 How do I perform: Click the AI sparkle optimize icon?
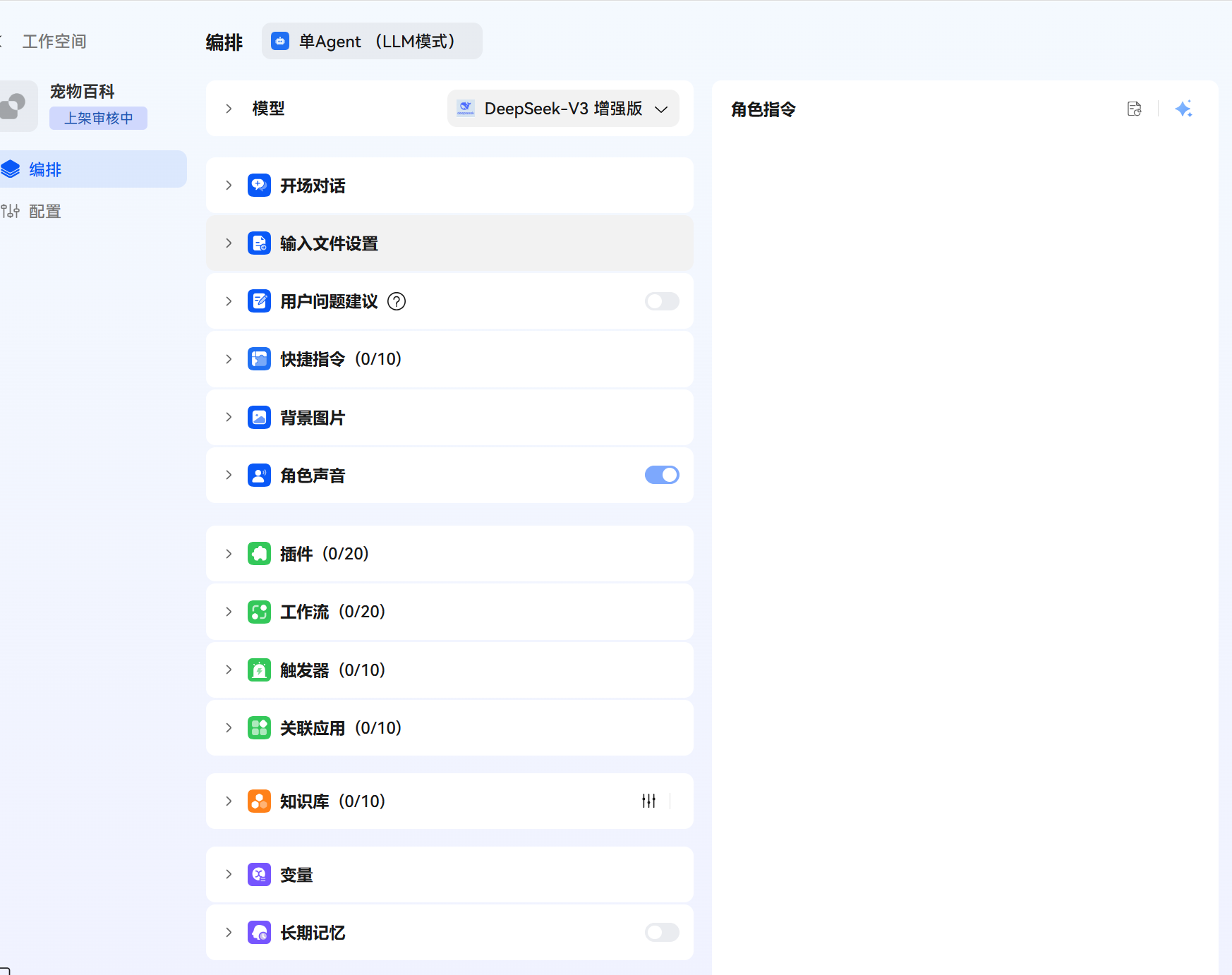(1183, 109)
